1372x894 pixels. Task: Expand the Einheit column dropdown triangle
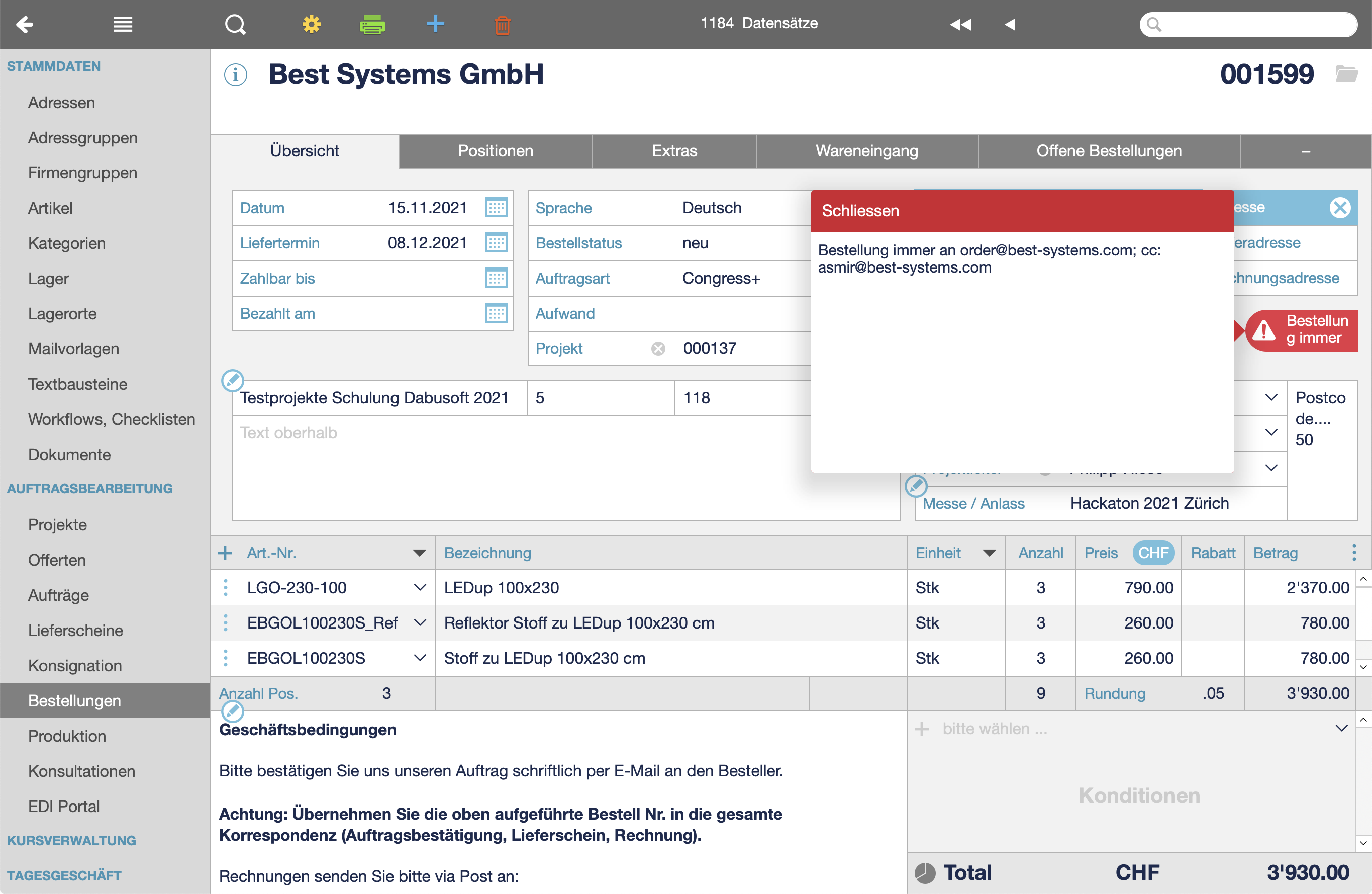tap(989, 553)
